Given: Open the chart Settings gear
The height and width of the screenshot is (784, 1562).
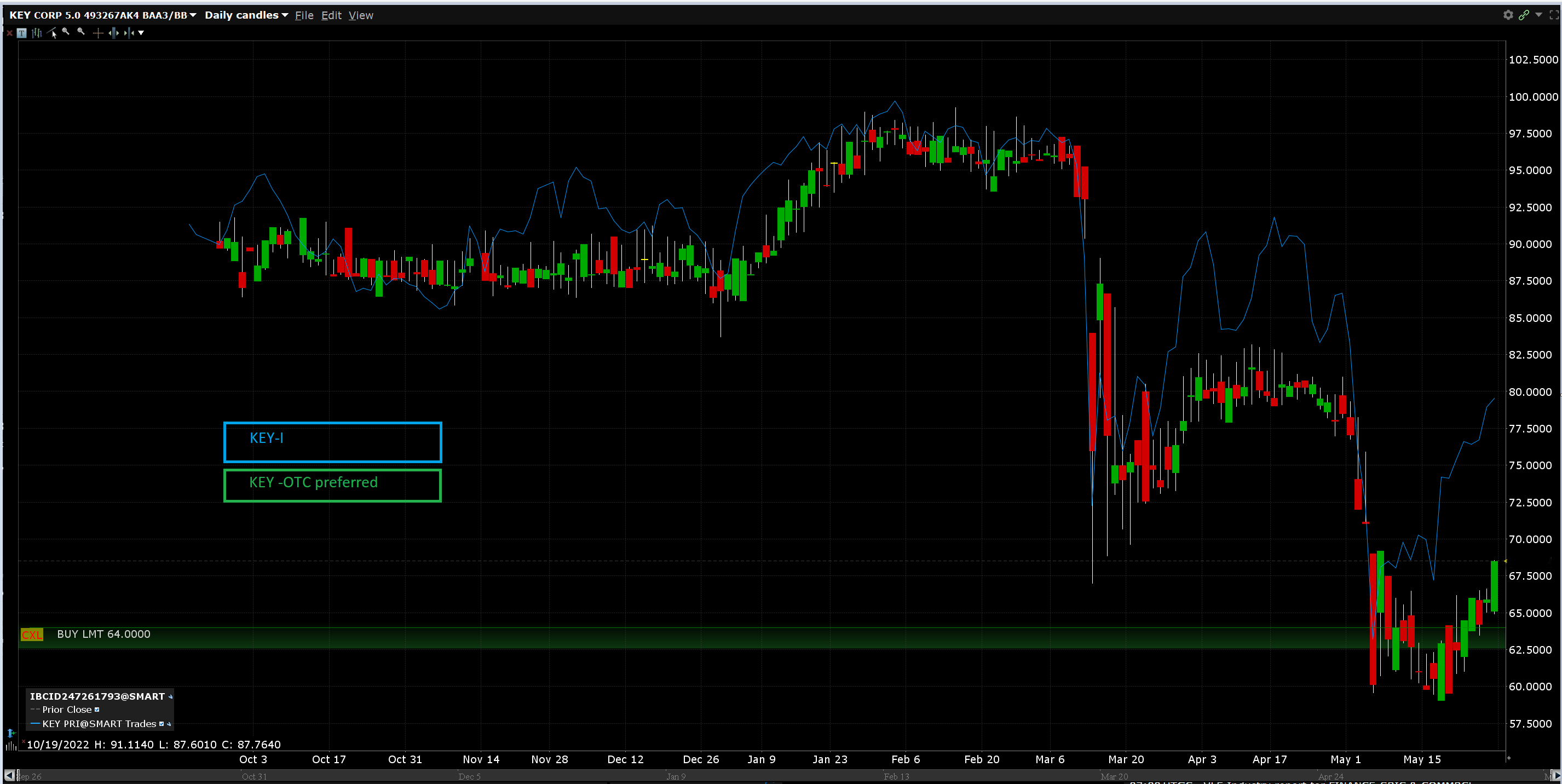Looking at the screenshot, I should coord(1509,15).
